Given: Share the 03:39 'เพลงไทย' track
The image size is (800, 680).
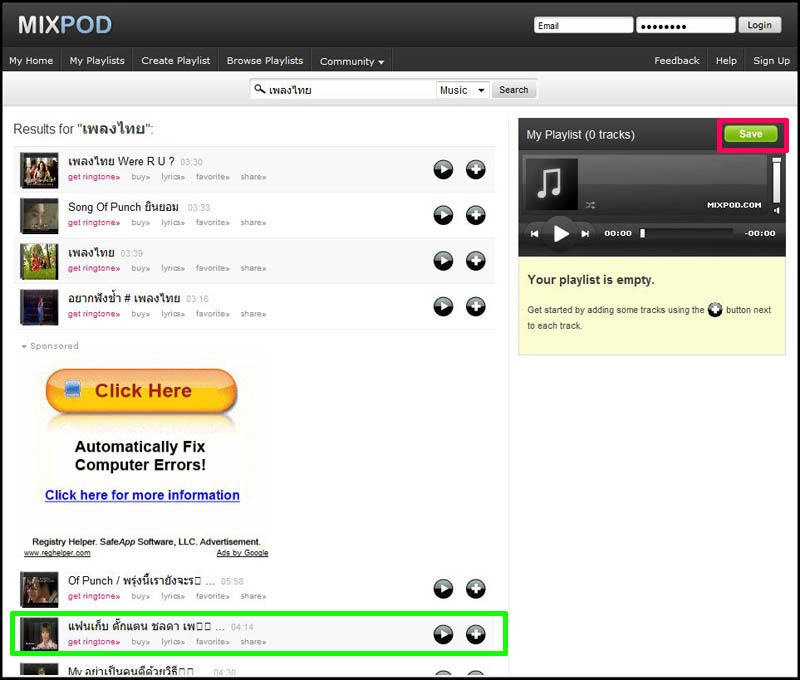Looking at the screenshot, I should [254, 268].
